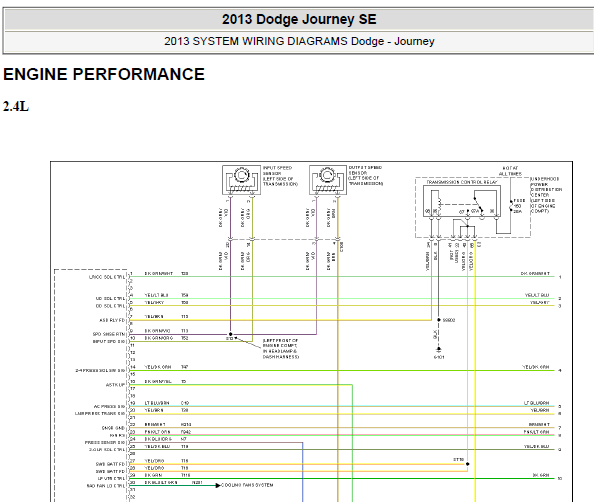Click the 'COOLING FANS SYSTEM' reference text
The image size is (594, 502).
247,485
